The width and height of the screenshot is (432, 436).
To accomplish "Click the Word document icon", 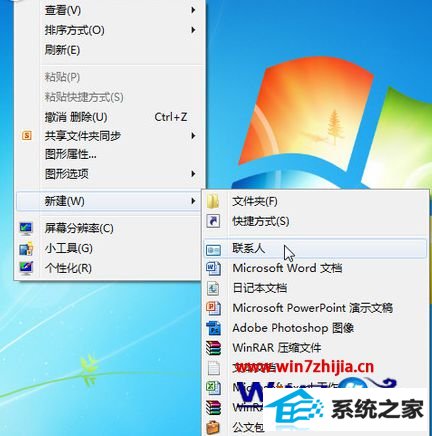I will click(213, 268).
